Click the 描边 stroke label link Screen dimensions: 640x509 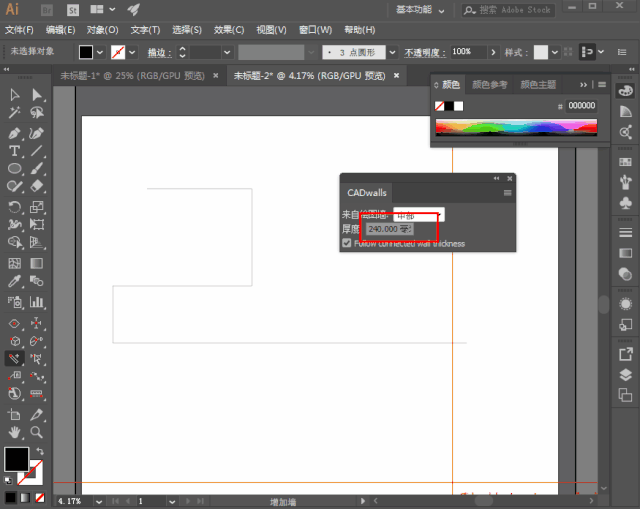(160, 53)
